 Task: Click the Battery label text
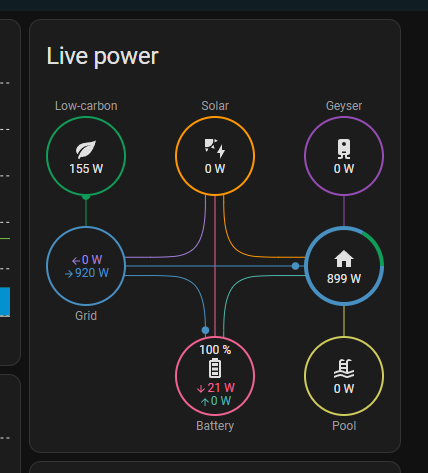[215, 426]
